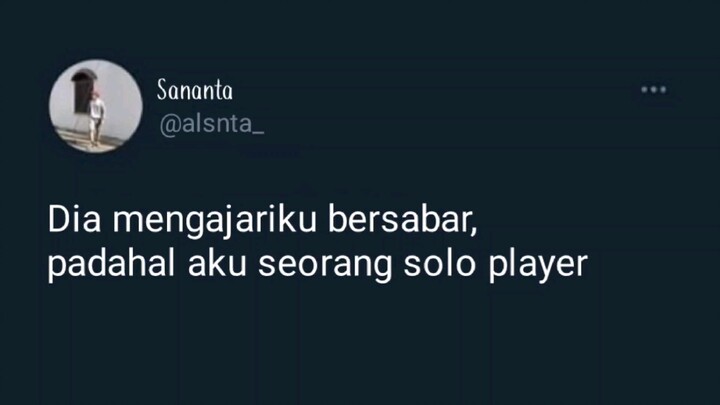The image size is (720, 405).
Task: Click the "@" symbol in the handle
Action: tap(169, 125)
